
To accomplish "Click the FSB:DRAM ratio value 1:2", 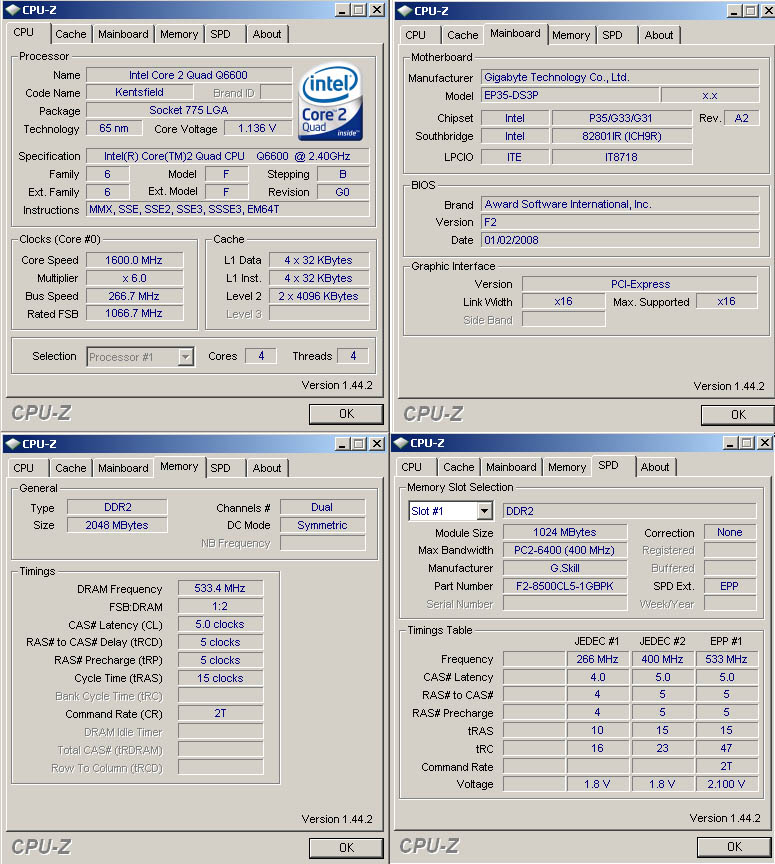I will tap(220, 607).
